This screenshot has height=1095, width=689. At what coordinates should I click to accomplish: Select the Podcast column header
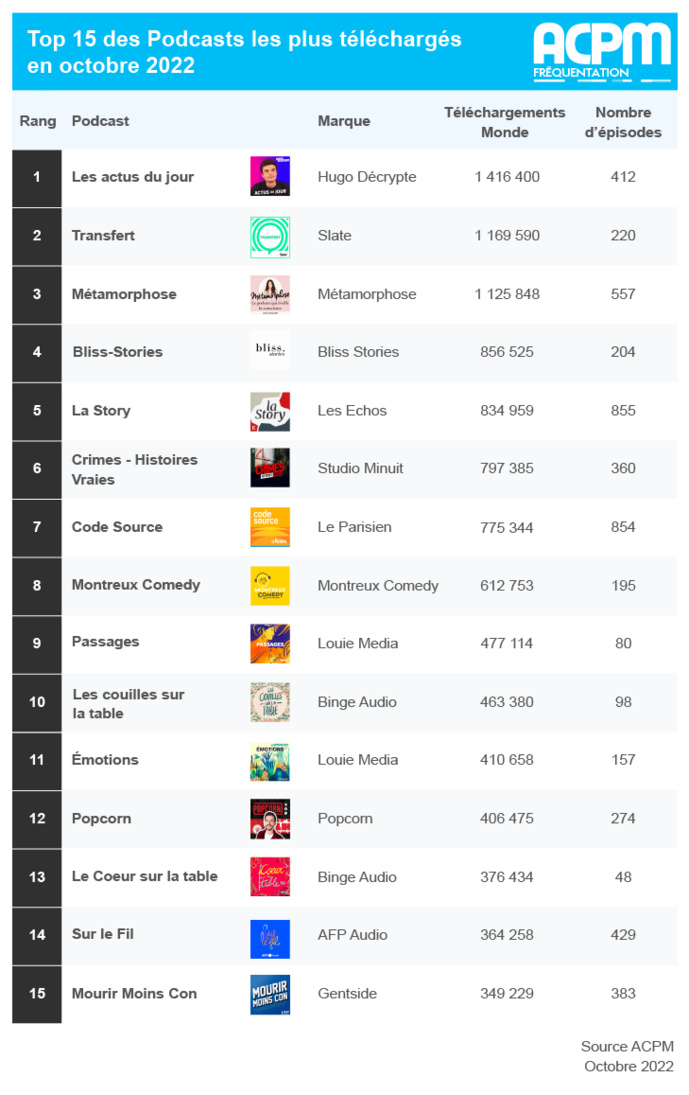(100, 121)
